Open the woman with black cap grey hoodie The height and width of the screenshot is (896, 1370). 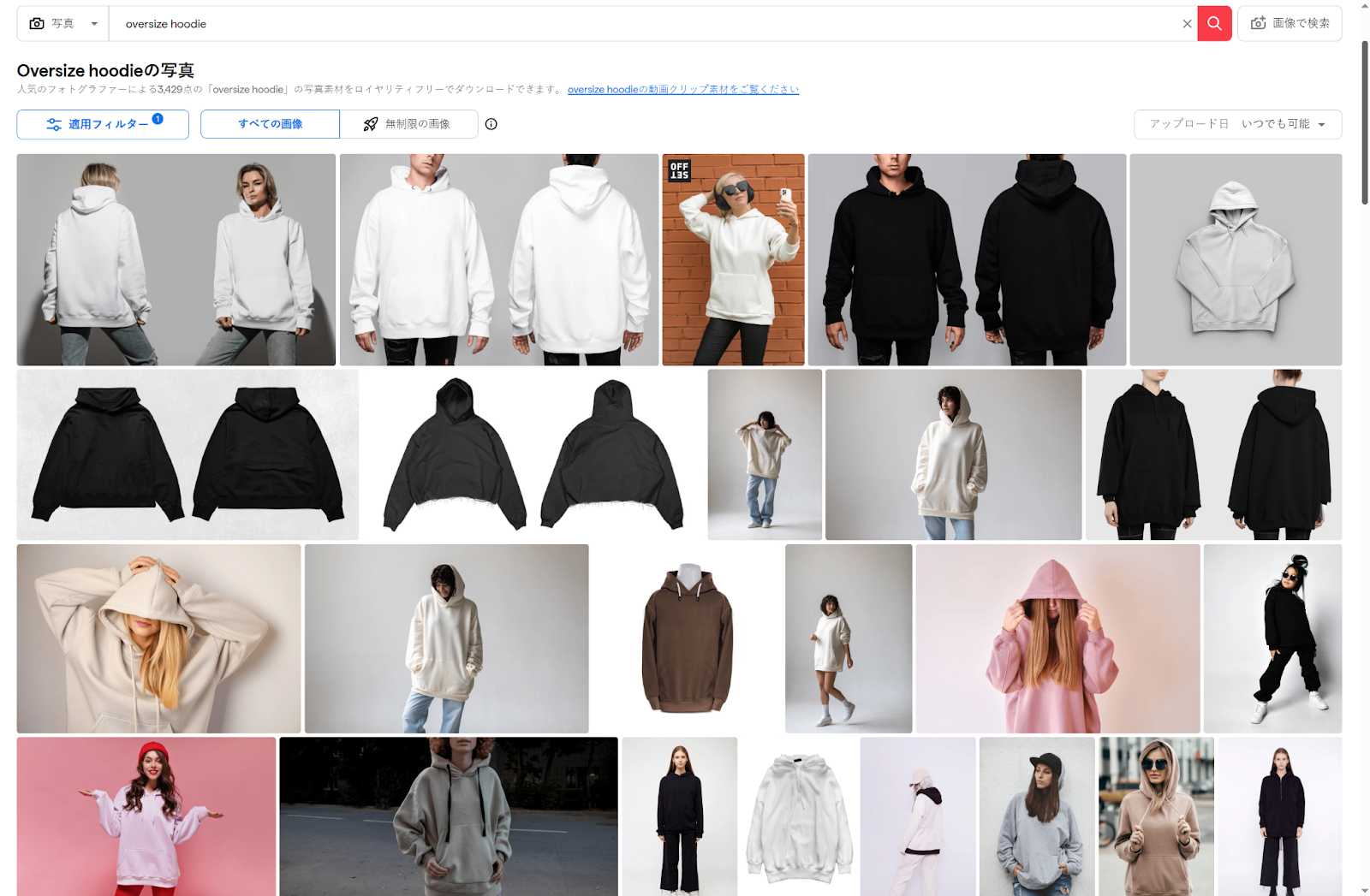pyautogui.click(x=1037, y=816)
